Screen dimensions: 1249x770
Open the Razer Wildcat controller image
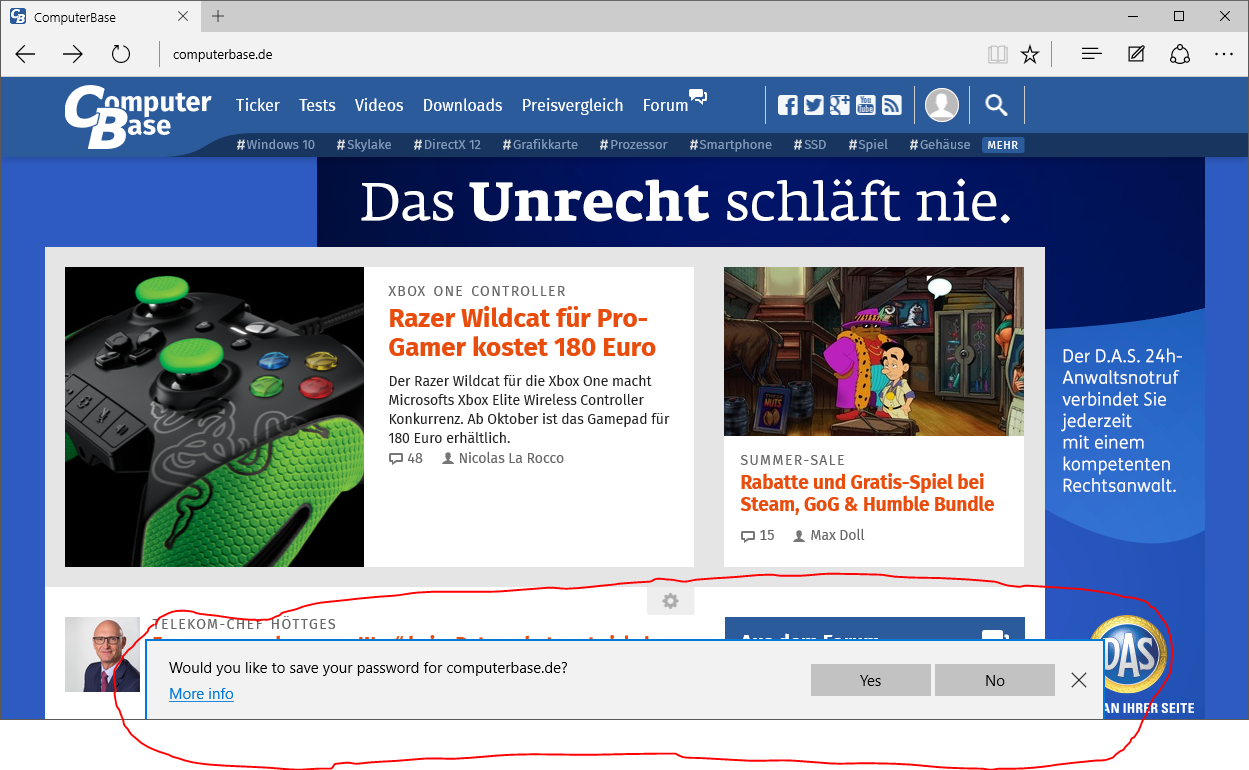coord(214,417)
